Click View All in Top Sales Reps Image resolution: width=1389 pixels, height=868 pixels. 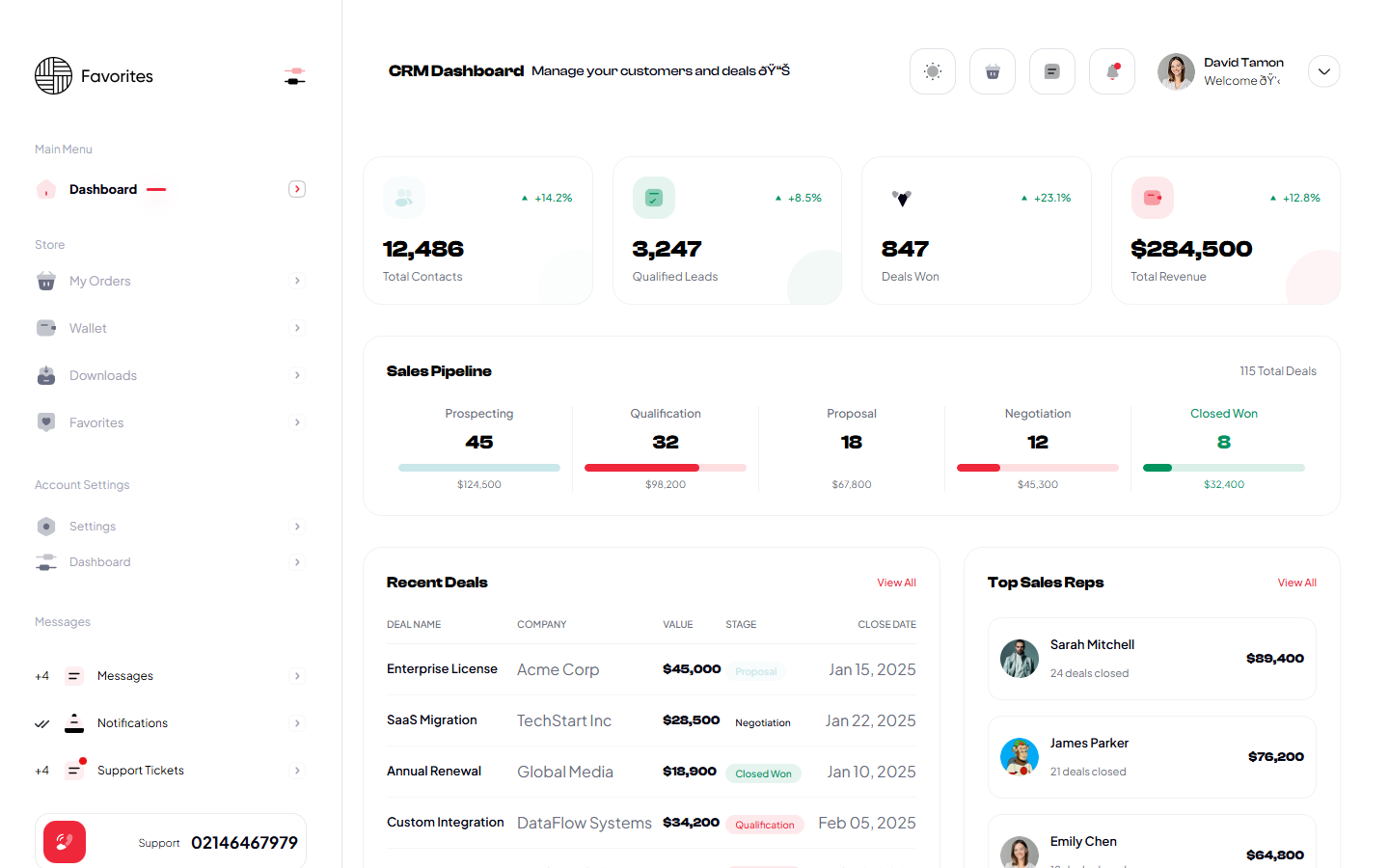click(x=1296, y=583)
